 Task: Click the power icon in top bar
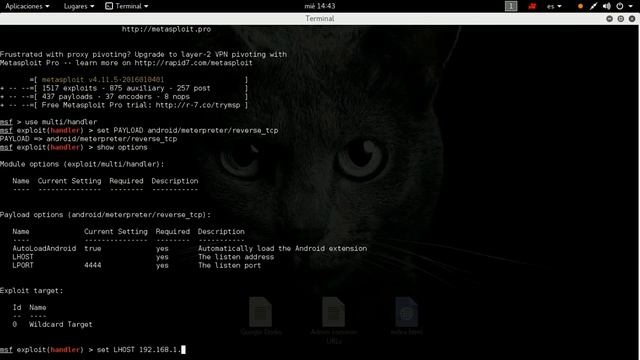click(620, 6)
